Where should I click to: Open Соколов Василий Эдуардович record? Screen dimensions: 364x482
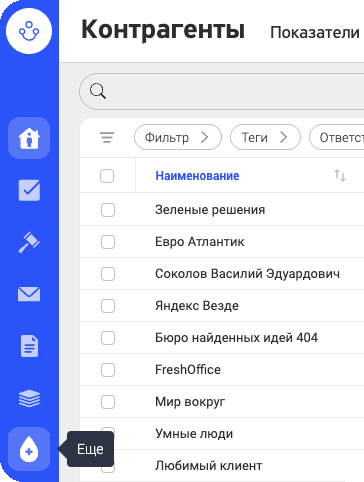click(247, 274)
